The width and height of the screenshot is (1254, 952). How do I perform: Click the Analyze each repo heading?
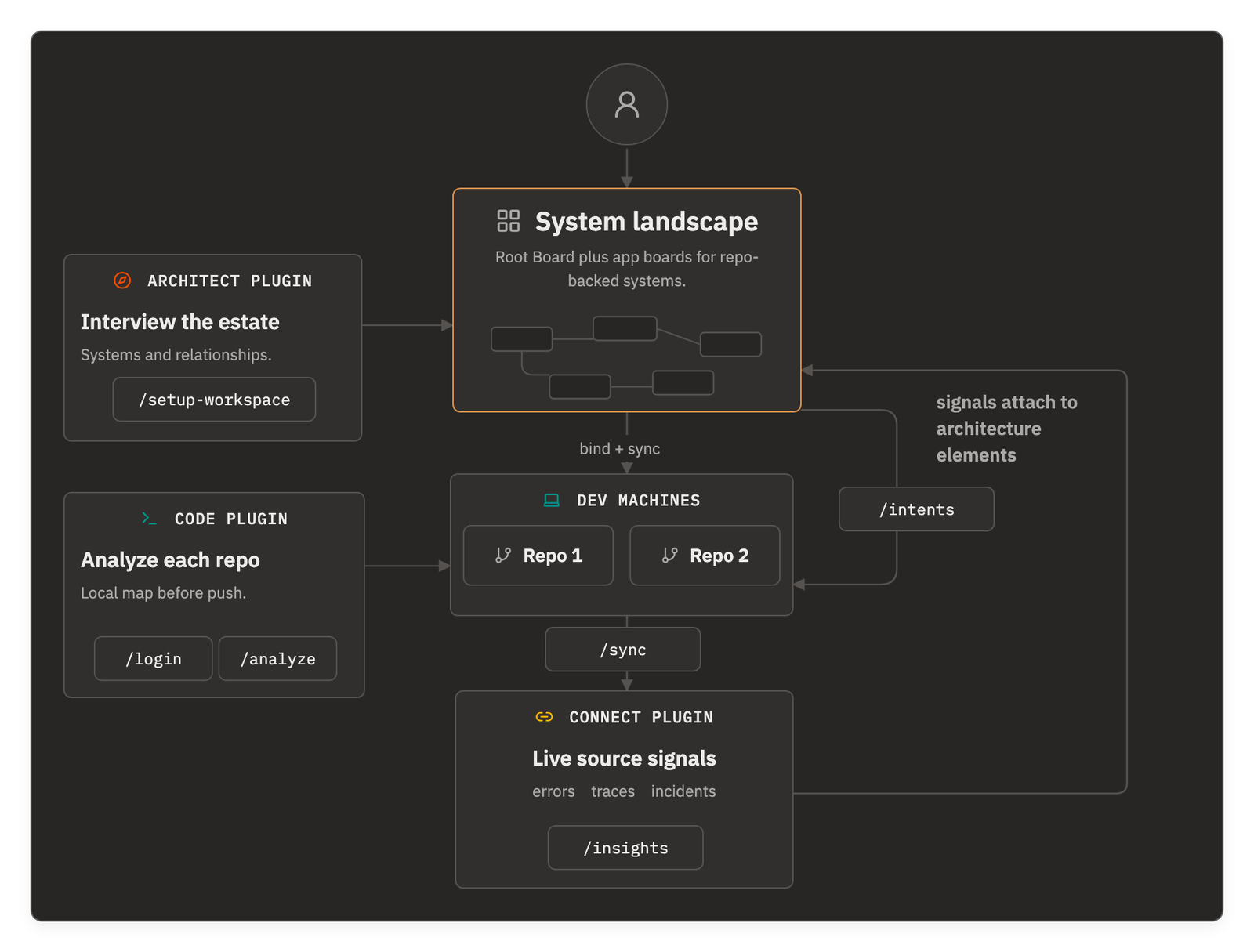click(x=170, y=560)
